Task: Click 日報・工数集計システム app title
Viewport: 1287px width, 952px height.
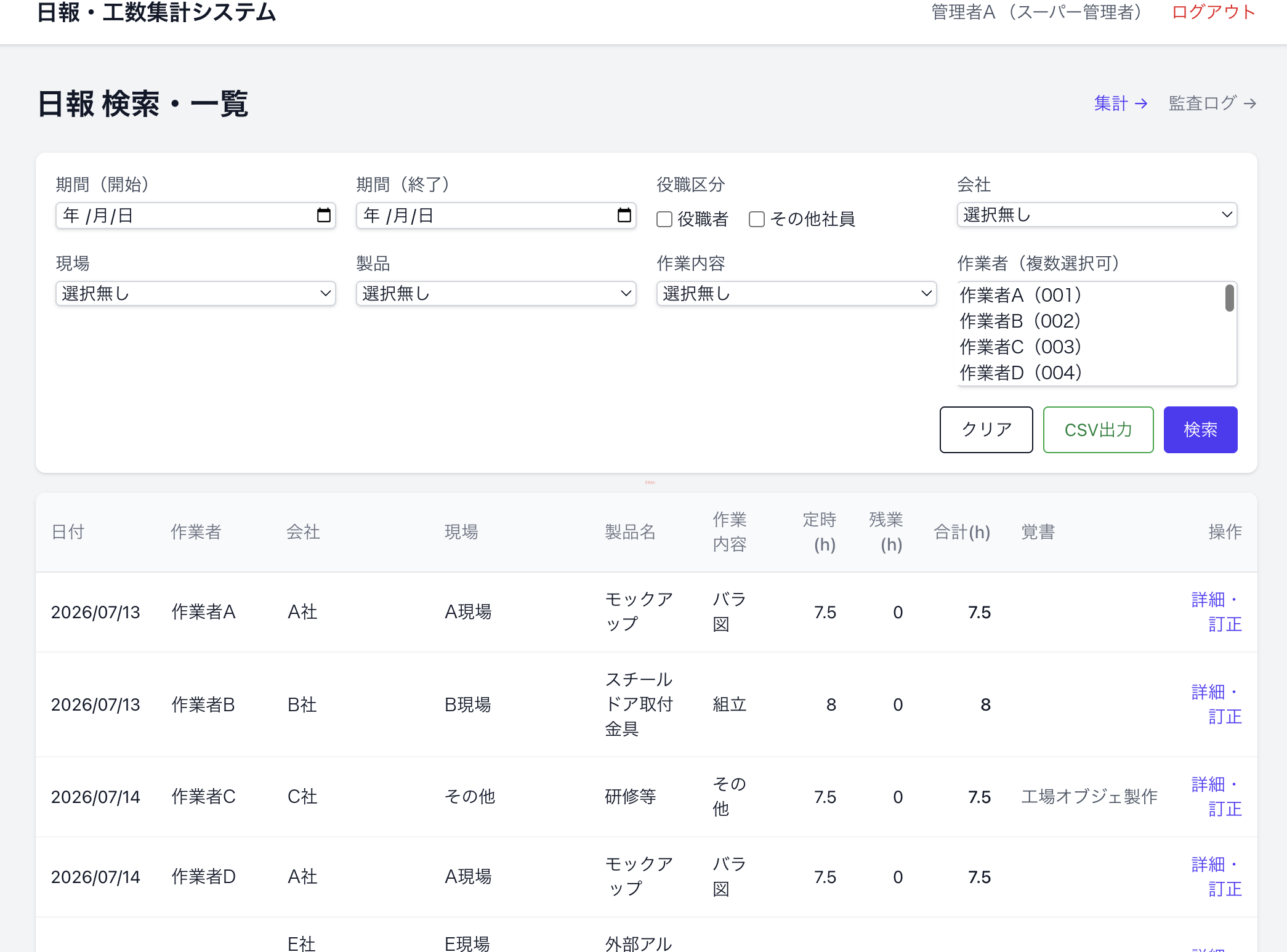Action: coord(156,12)
